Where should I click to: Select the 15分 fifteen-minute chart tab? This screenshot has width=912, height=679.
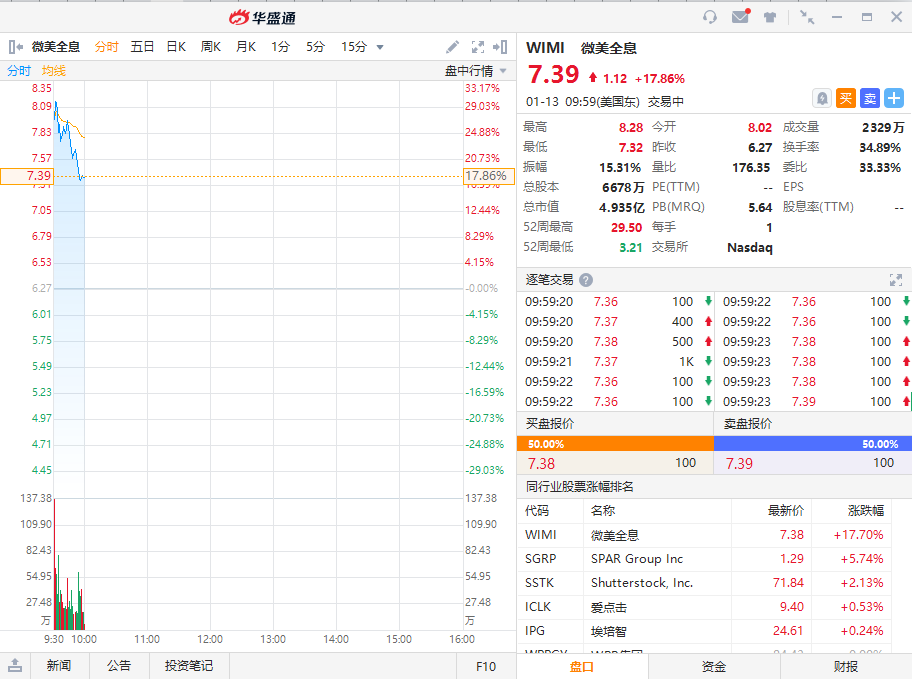pyautogui.click(x=354, y=47)
